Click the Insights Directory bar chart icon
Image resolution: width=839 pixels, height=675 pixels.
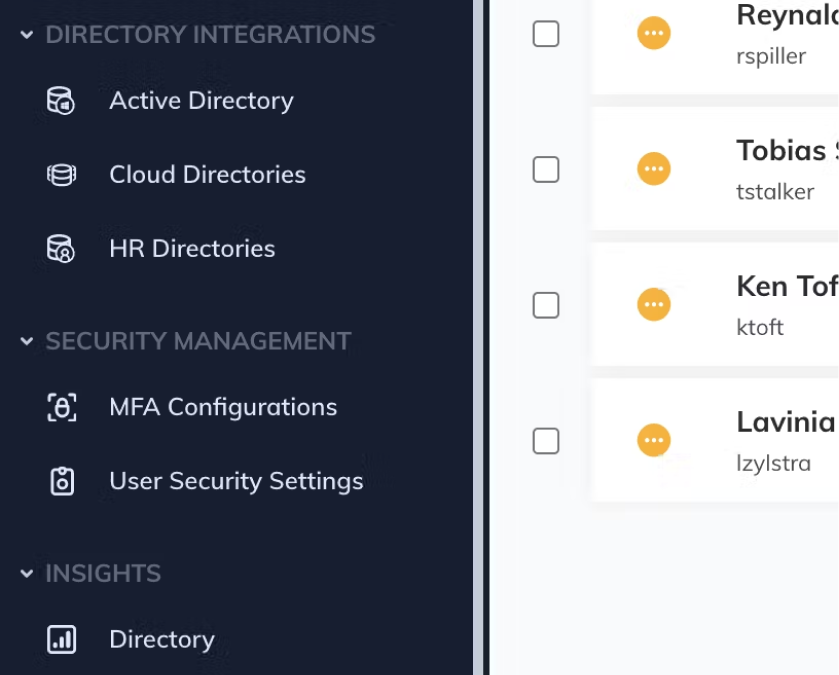pos(61,639)
